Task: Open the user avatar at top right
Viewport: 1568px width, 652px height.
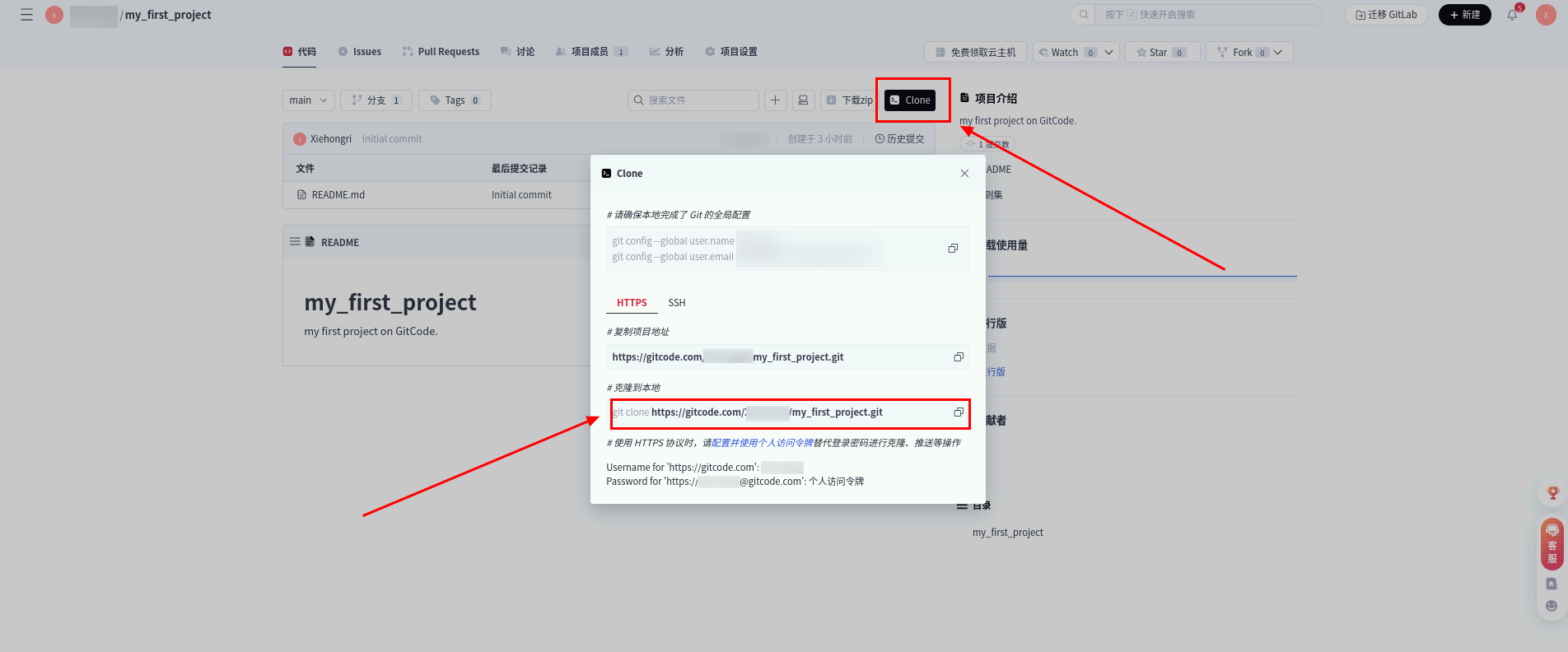Action: coord(1546,15)
